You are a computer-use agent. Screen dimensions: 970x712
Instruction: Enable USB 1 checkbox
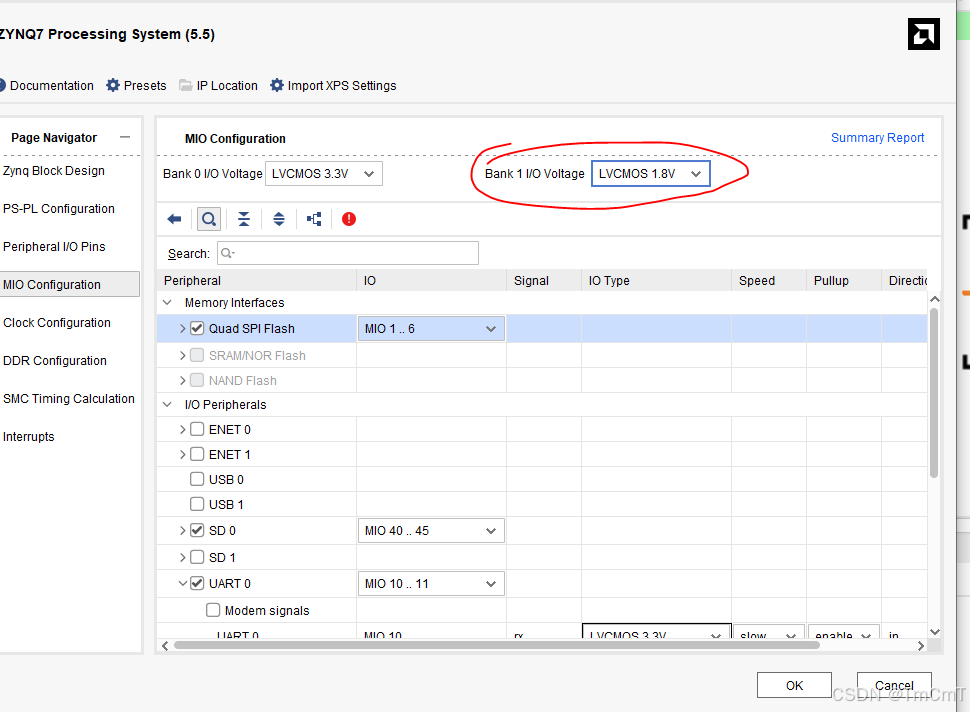pos(197,504)
